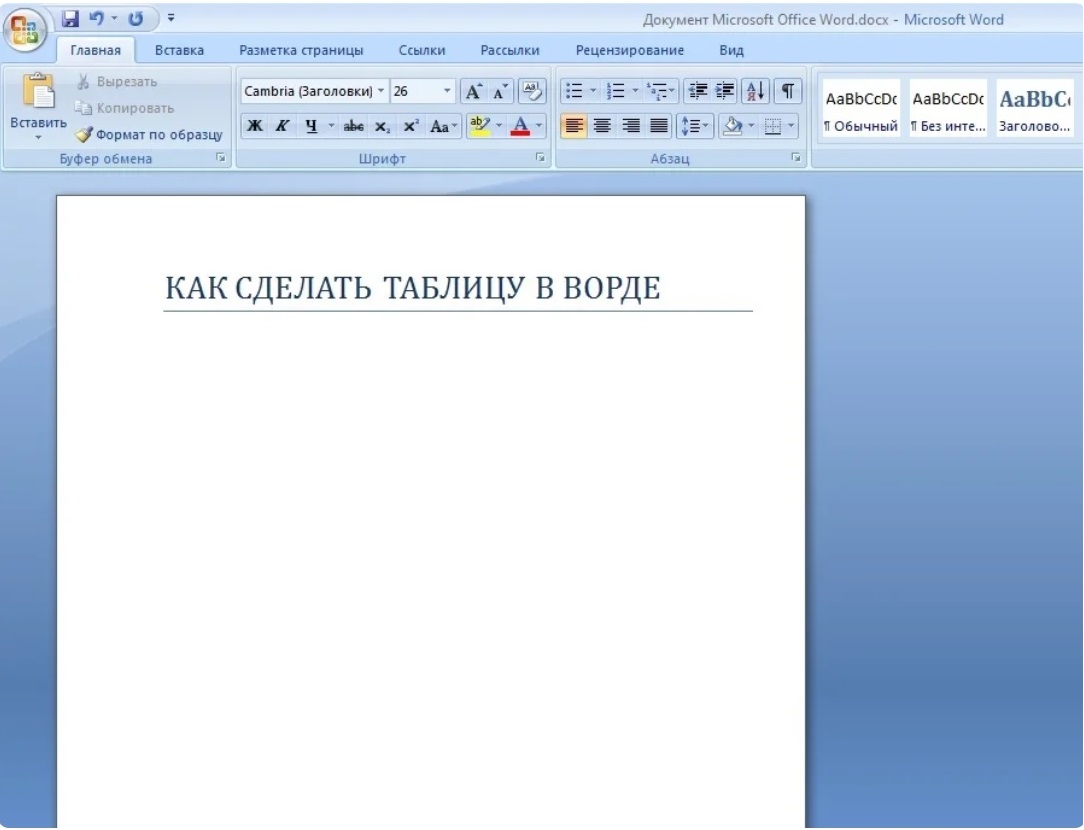This screenshot has width=1084, height=830.
Task: Apply the paragraph shading fill
Action: point(732,126)
